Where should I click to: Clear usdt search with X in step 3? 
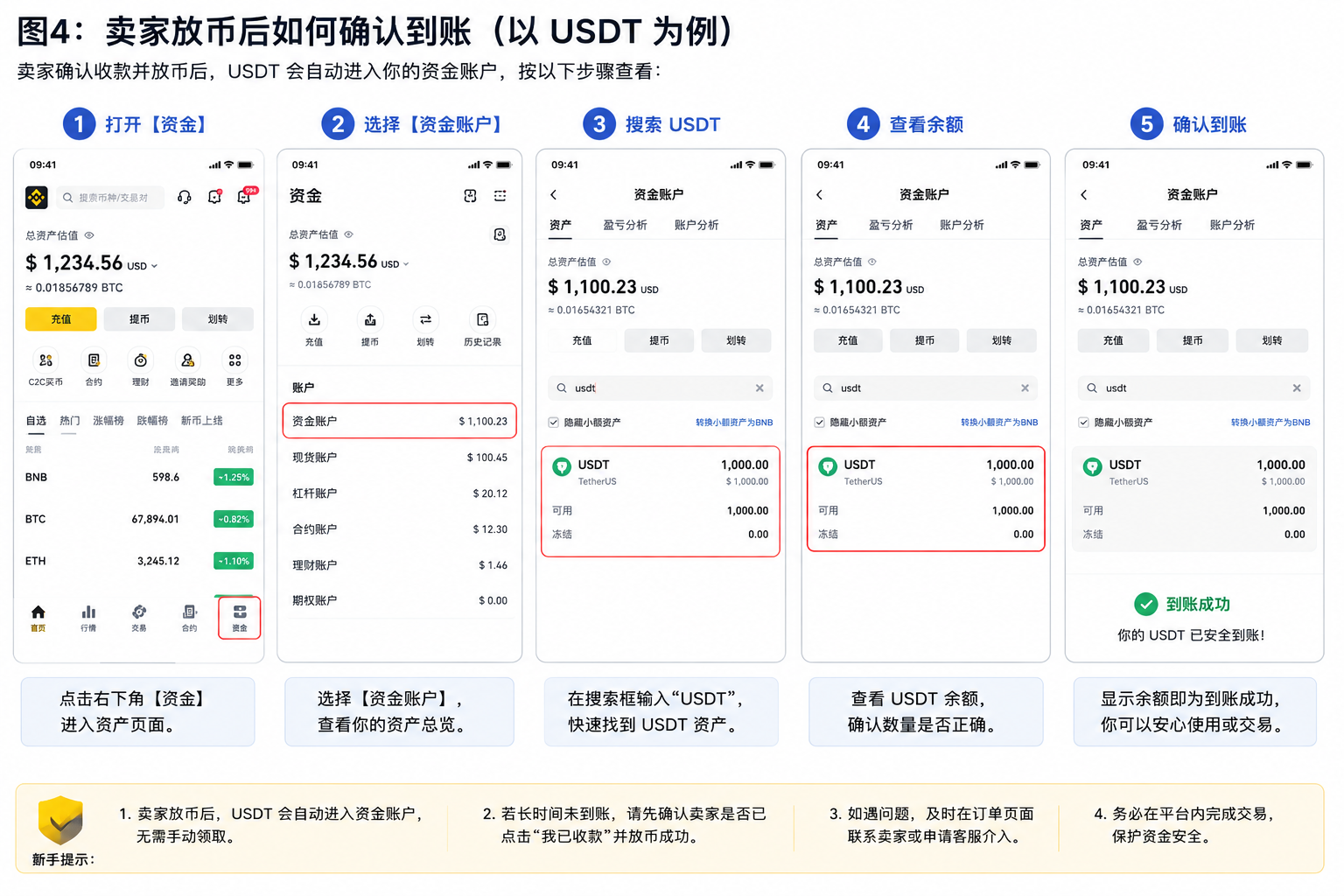click(759, 388)
